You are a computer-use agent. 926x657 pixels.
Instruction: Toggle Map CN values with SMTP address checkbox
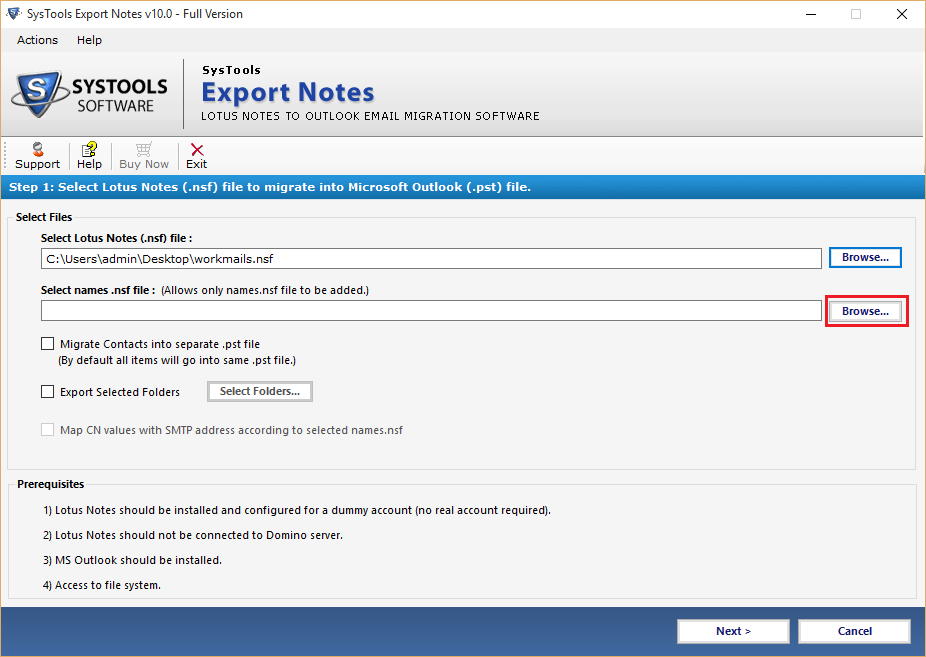pos(47,430)
